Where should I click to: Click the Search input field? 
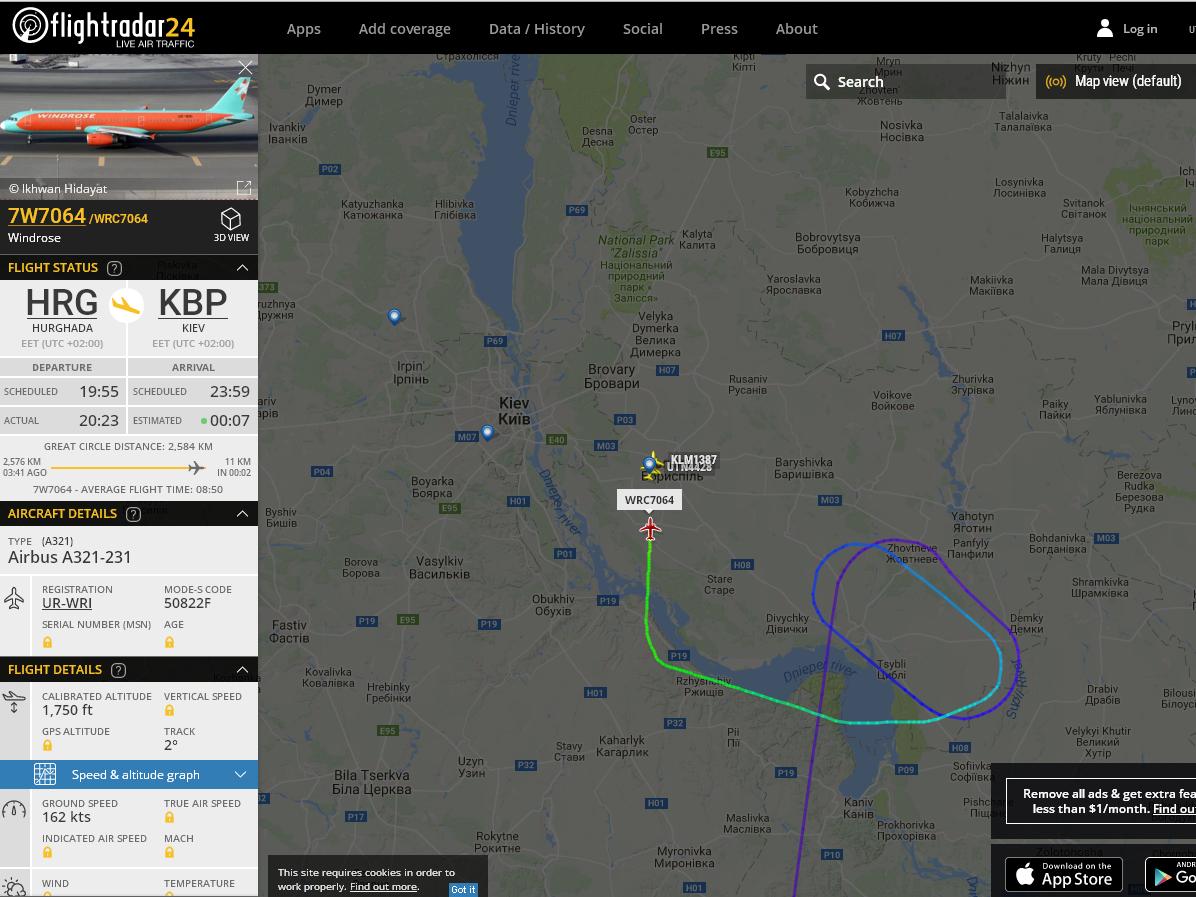pos(905,82)
